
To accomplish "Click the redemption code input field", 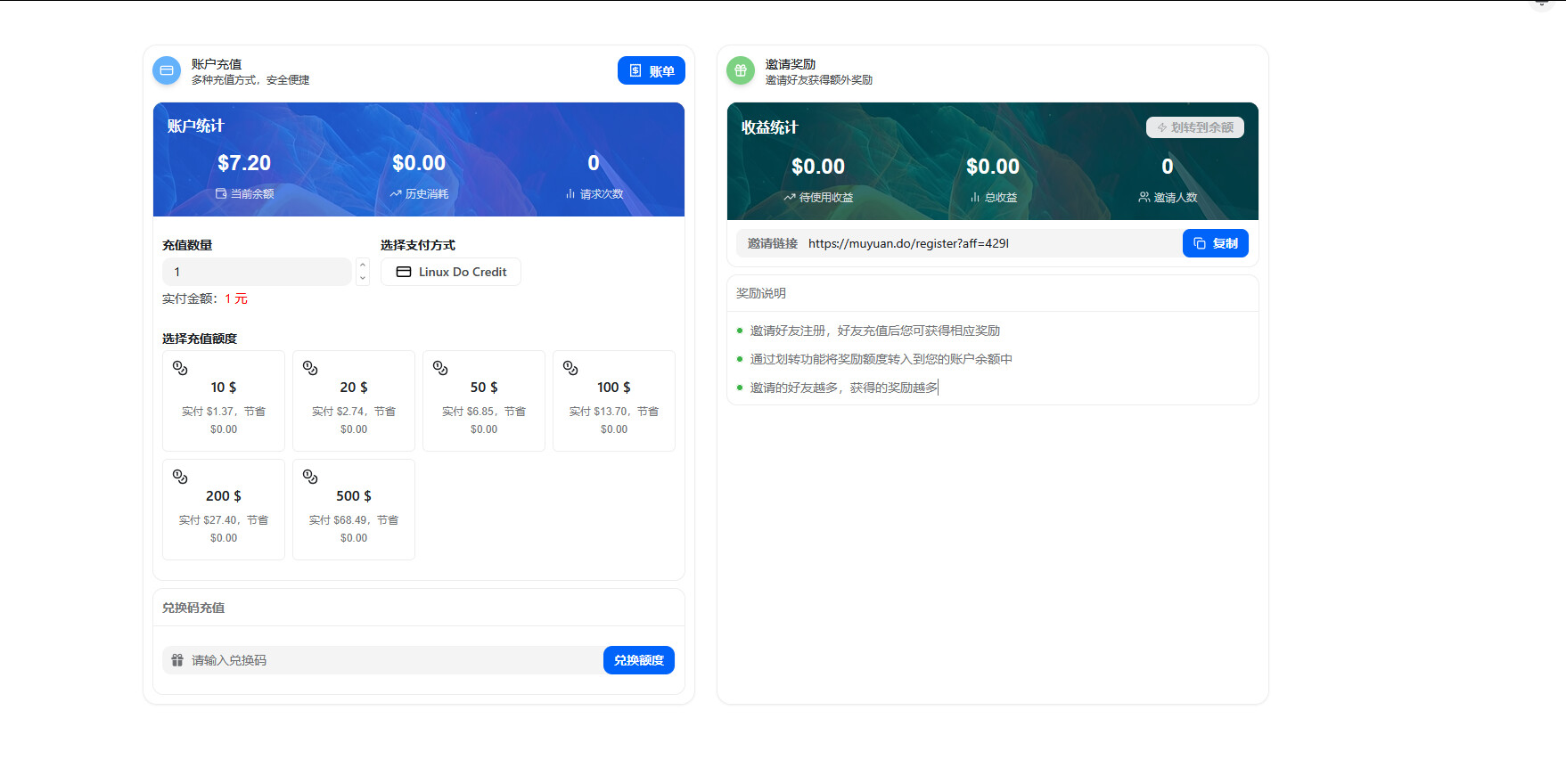I will [x=383, y=660].
